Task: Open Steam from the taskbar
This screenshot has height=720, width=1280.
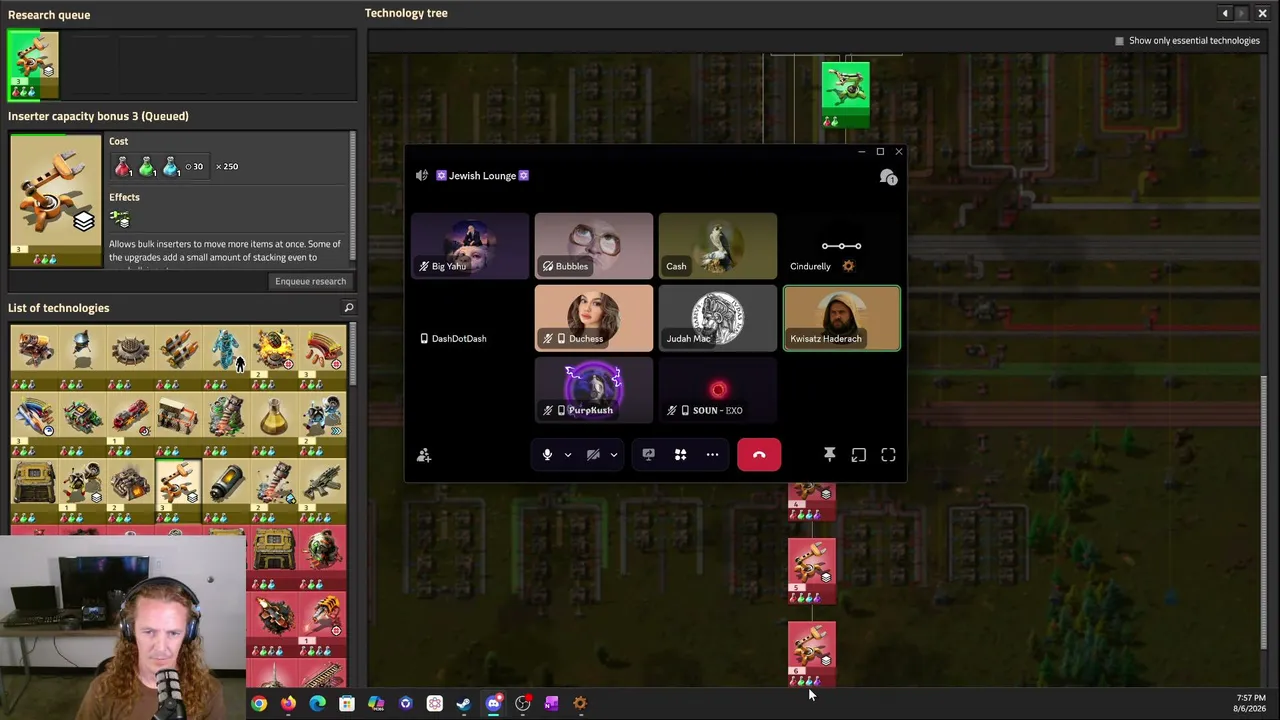Action: (x=463, y=704)
